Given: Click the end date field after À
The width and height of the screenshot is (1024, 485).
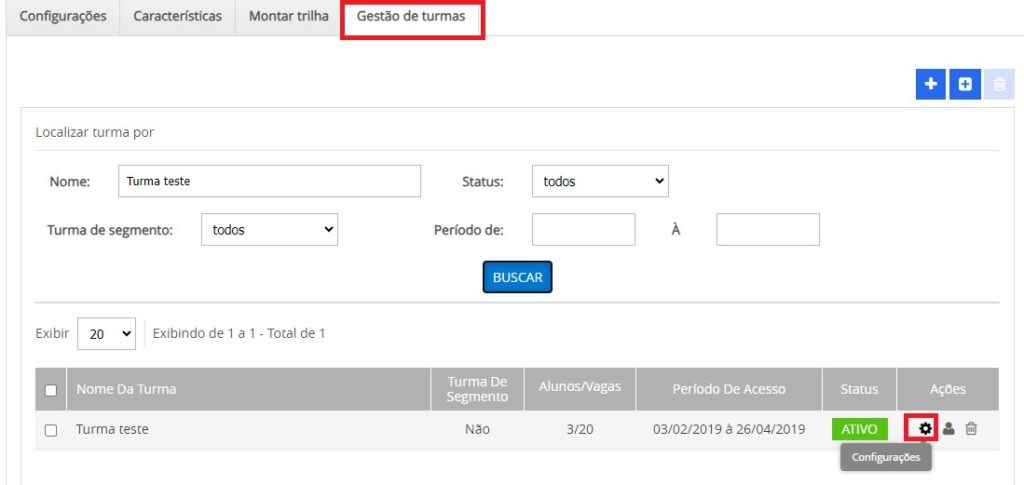Looking at the screenshot, I should 768,229.
